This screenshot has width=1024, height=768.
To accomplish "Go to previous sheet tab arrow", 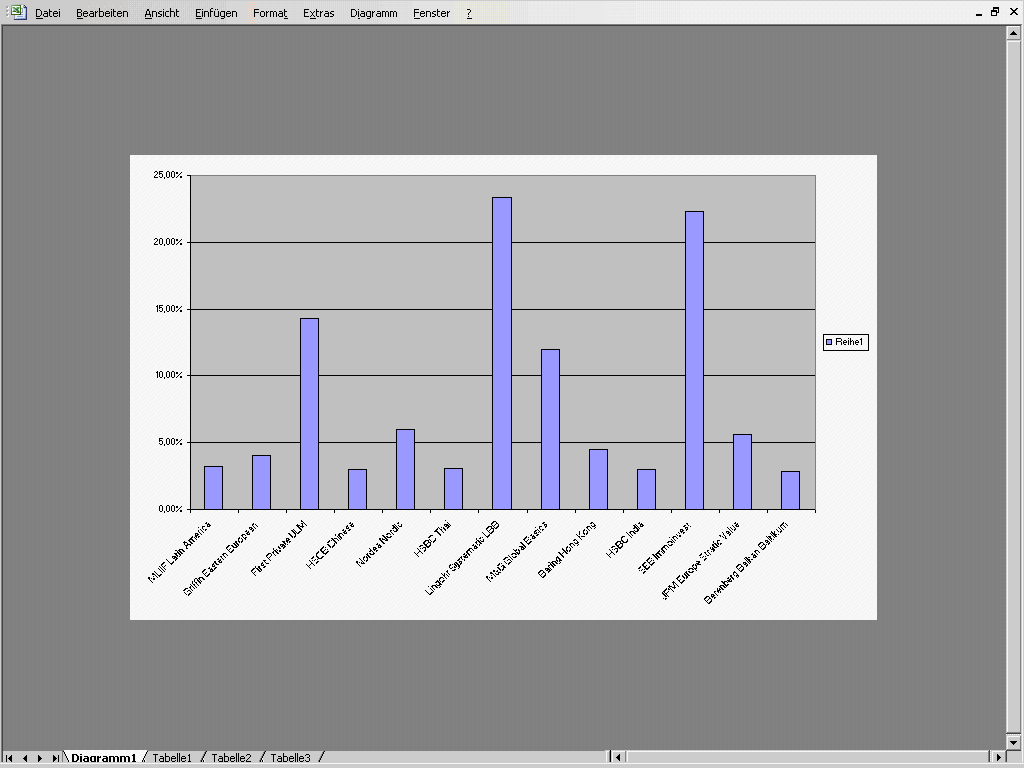I will [25, 758].
